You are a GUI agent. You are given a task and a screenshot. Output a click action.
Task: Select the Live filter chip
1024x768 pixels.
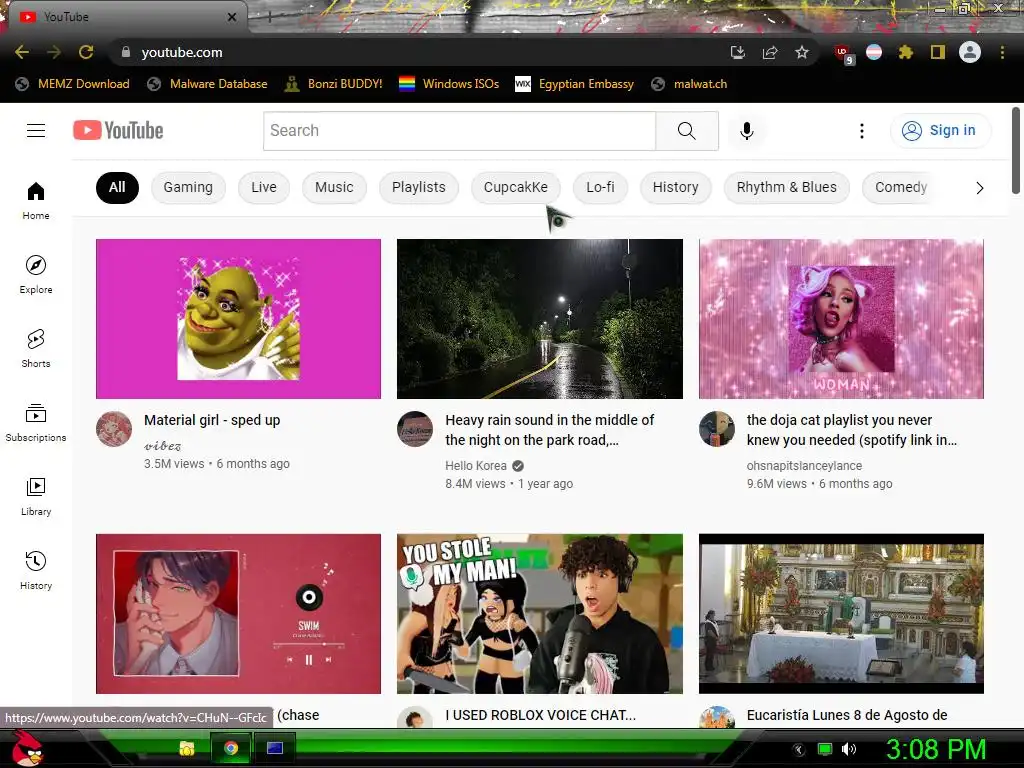click(x=264, y=187)
